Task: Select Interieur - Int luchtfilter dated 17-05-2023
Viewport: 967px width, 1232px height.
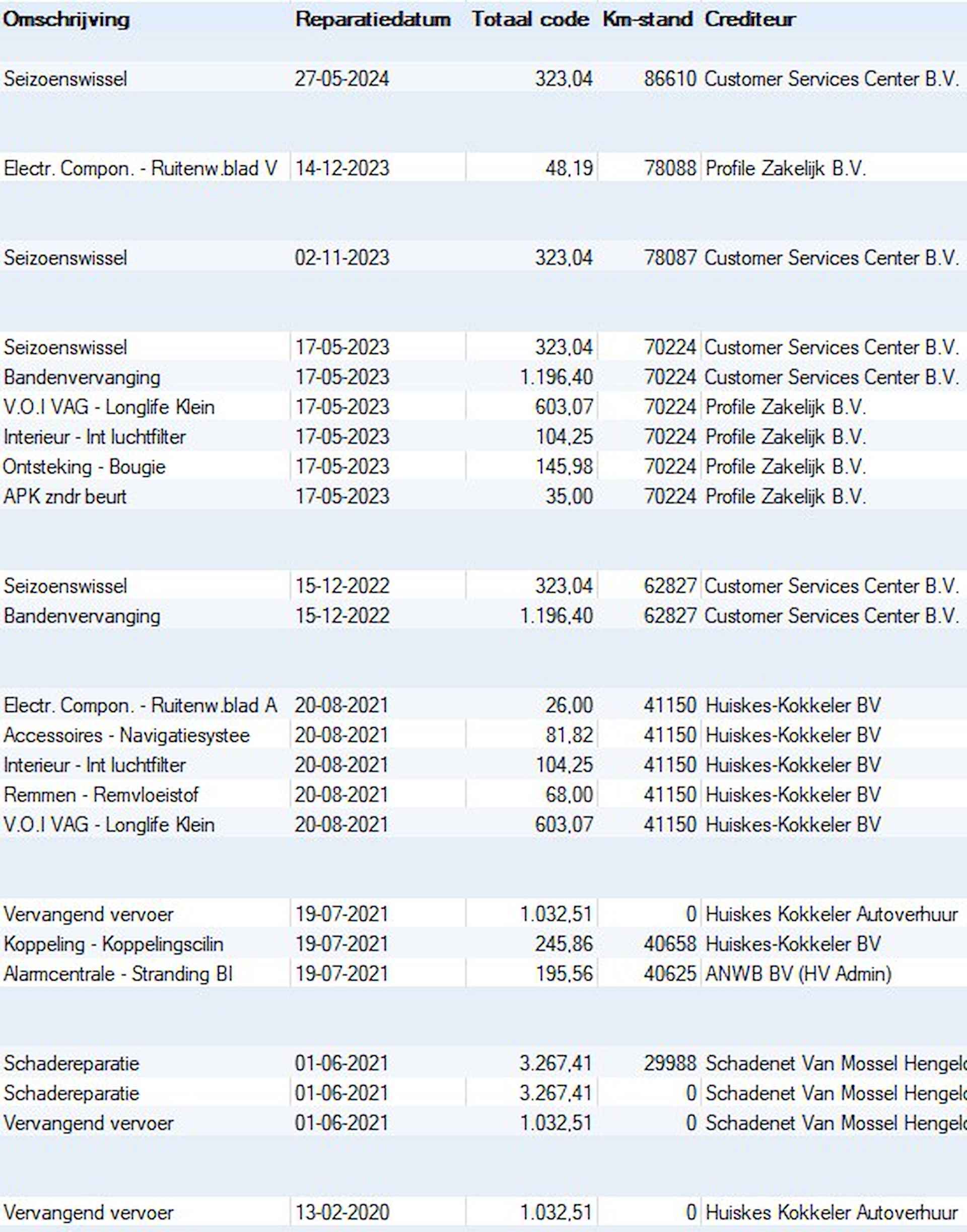Action: 94,437
